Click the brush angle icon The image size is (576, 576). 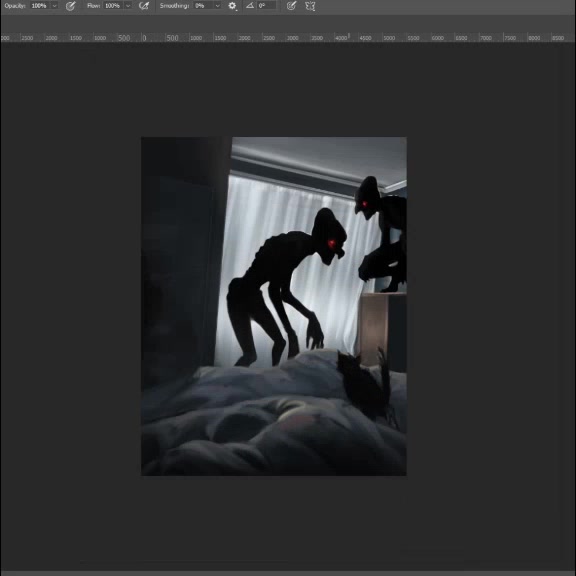pyautogui.click(x=250, y=6)
